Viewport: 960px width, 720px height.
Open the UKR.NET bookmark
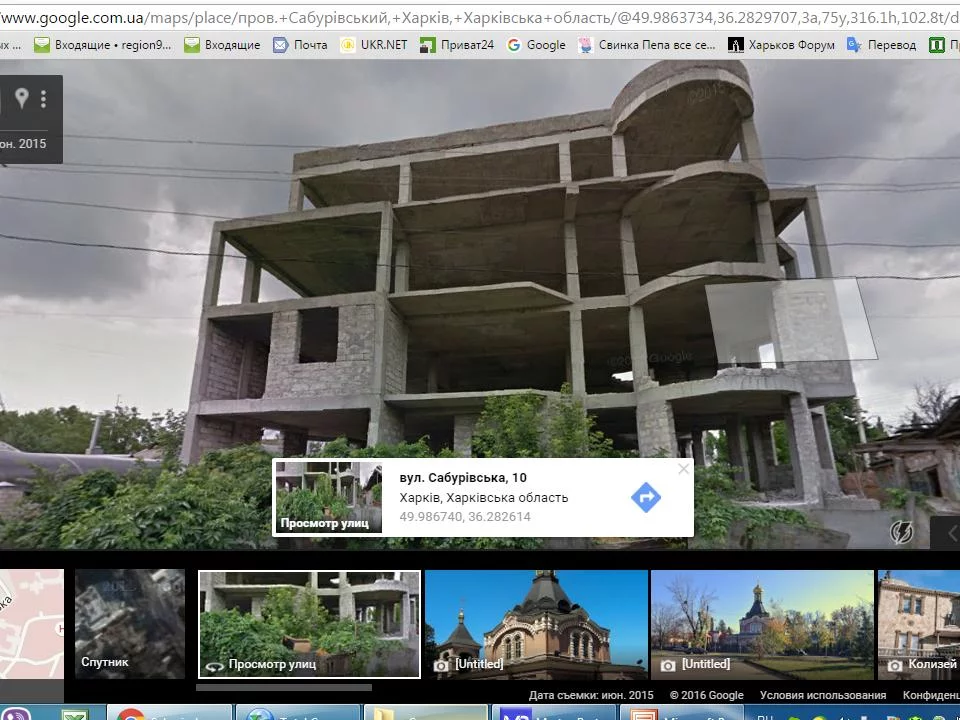[x=373, y=45]
